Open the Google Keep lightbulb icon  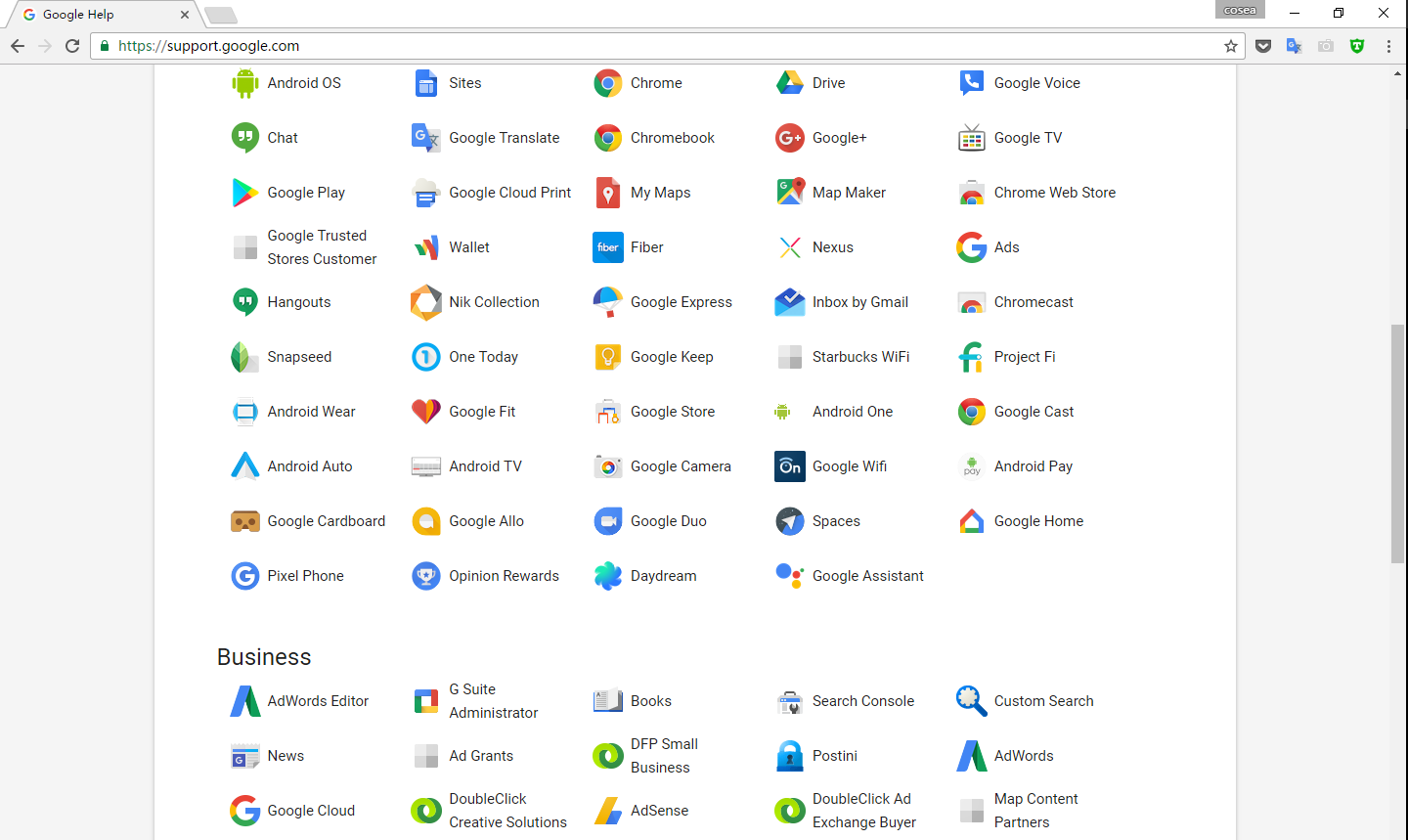click(x=608, y=357)
